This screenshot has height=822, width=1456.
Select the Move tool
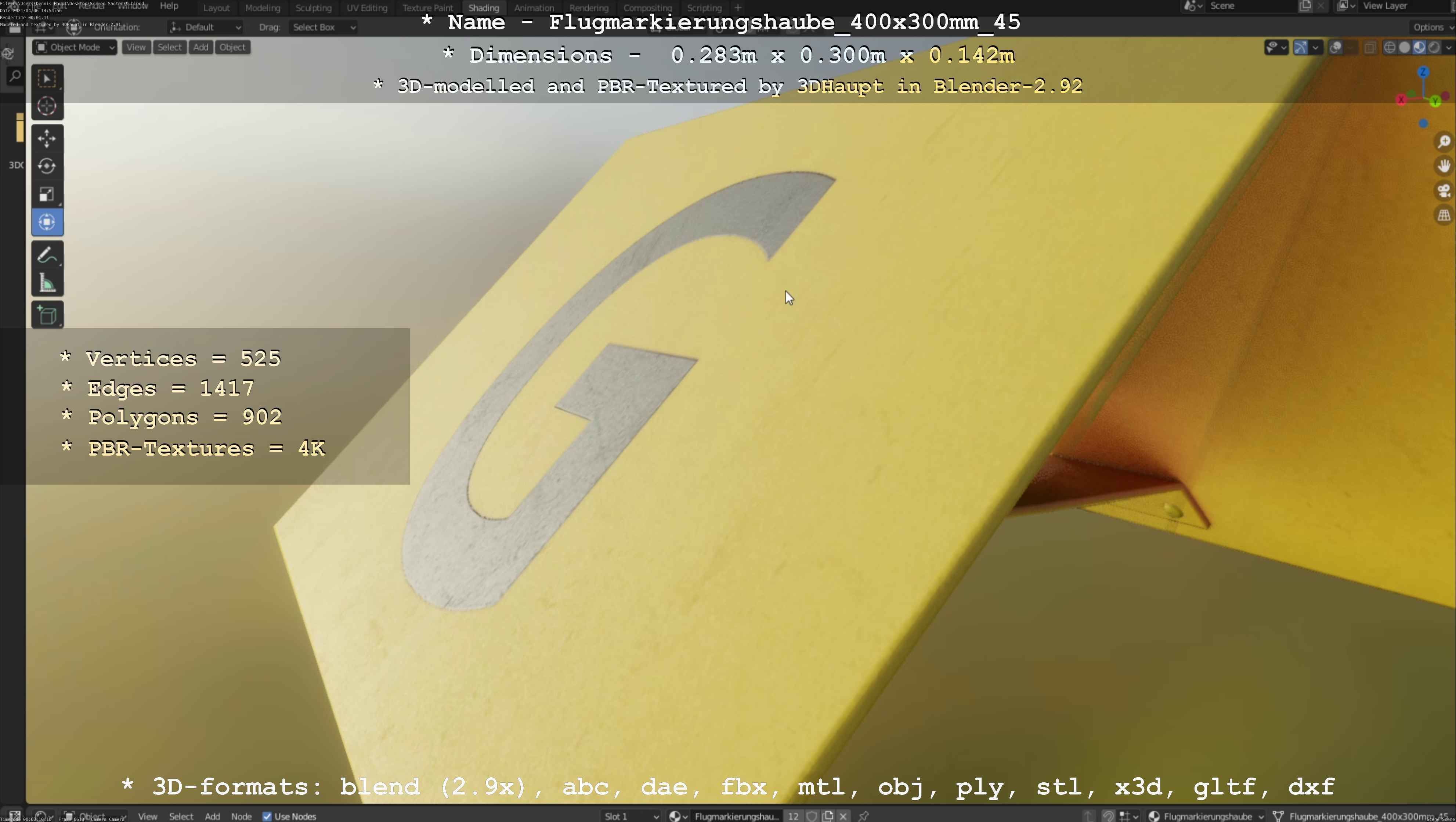pyautogui.click(x=47, y=138)
